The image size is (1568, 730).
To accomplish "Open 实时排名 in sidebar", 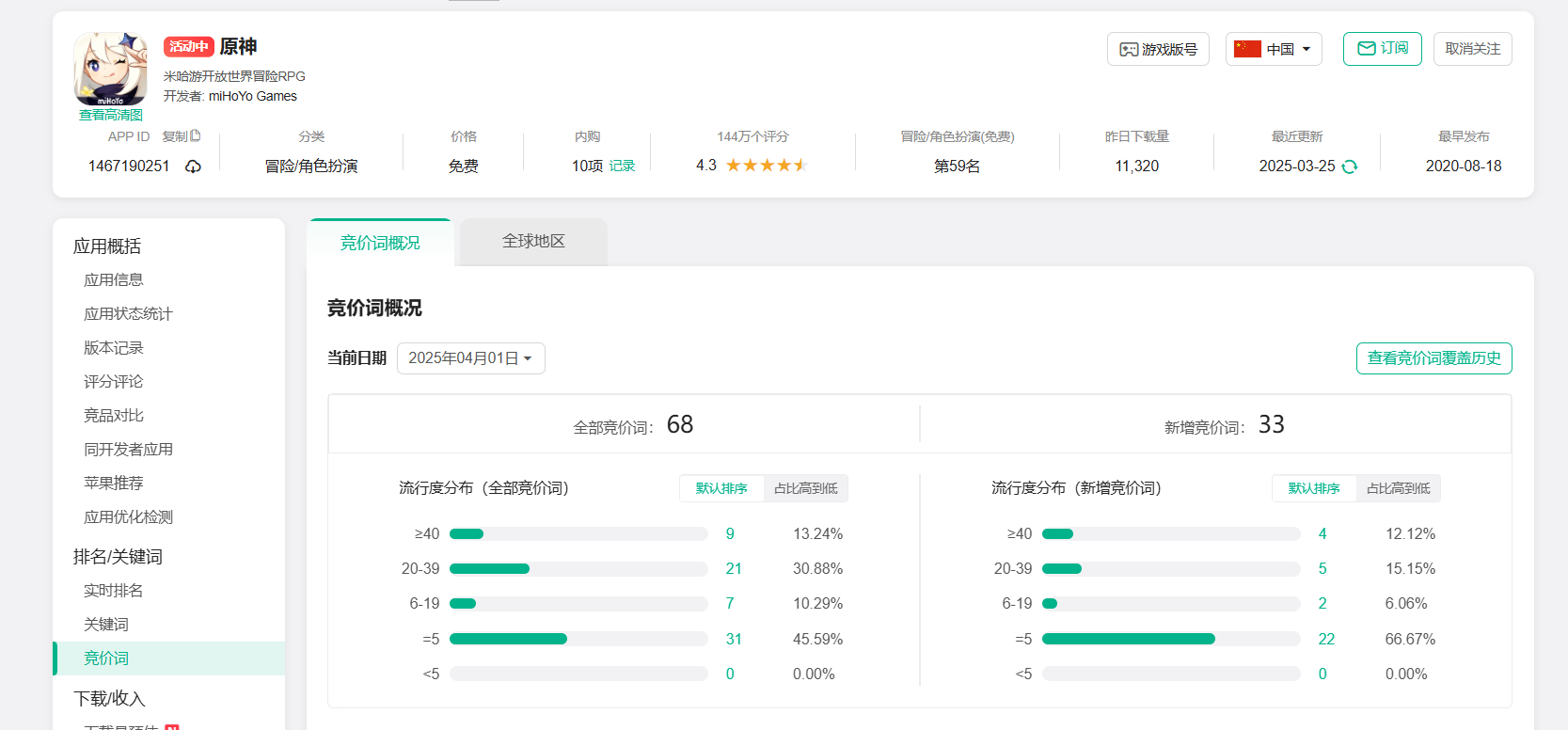I will (114, 591).
